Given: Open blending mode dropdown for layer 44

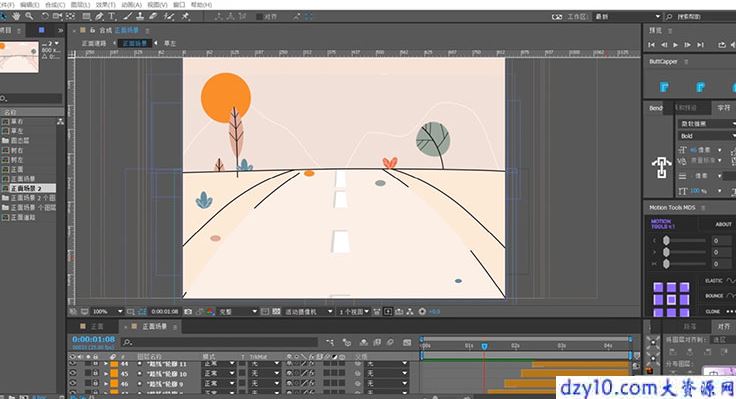Looking at the screenshot, I should pos(218,364).
